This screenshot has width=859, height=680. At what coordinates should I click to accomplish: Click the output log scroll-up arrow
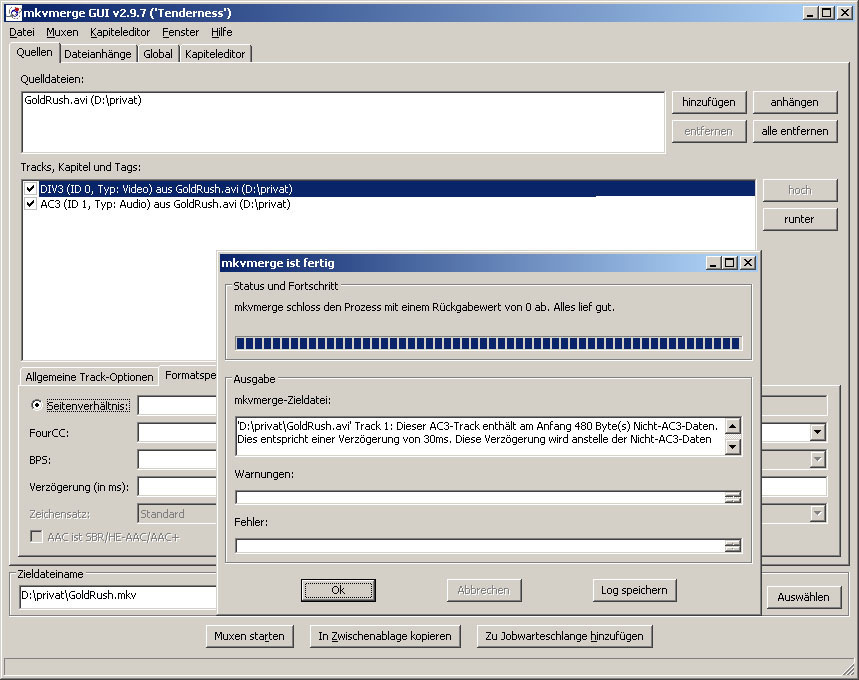[x=732, y=425]
